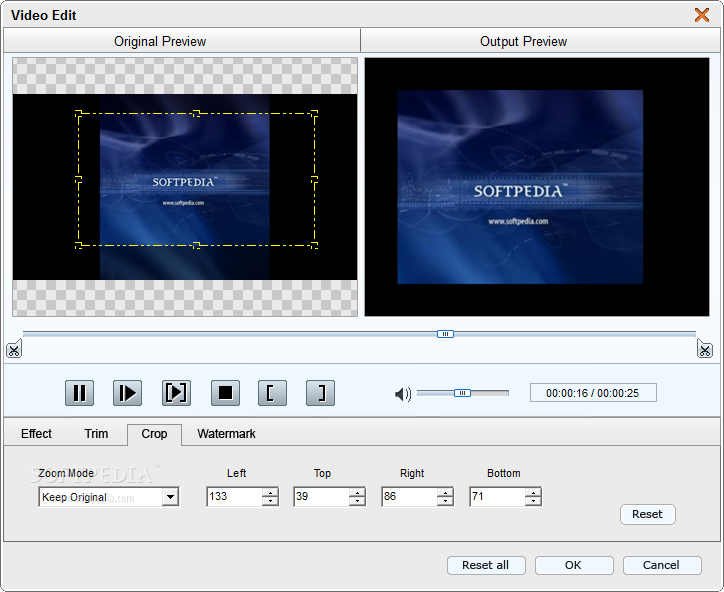Viewport: 724px width, 592px height.
Task: Click the Right crop value field
Action: coord(410,496)
